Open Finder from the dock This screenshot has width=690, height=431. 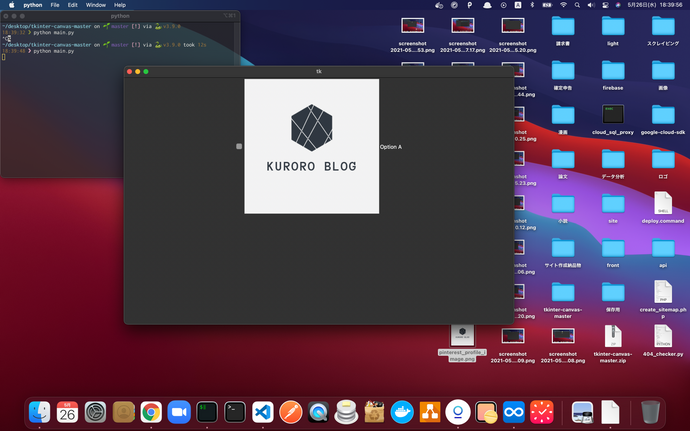(x=40, y=413)
